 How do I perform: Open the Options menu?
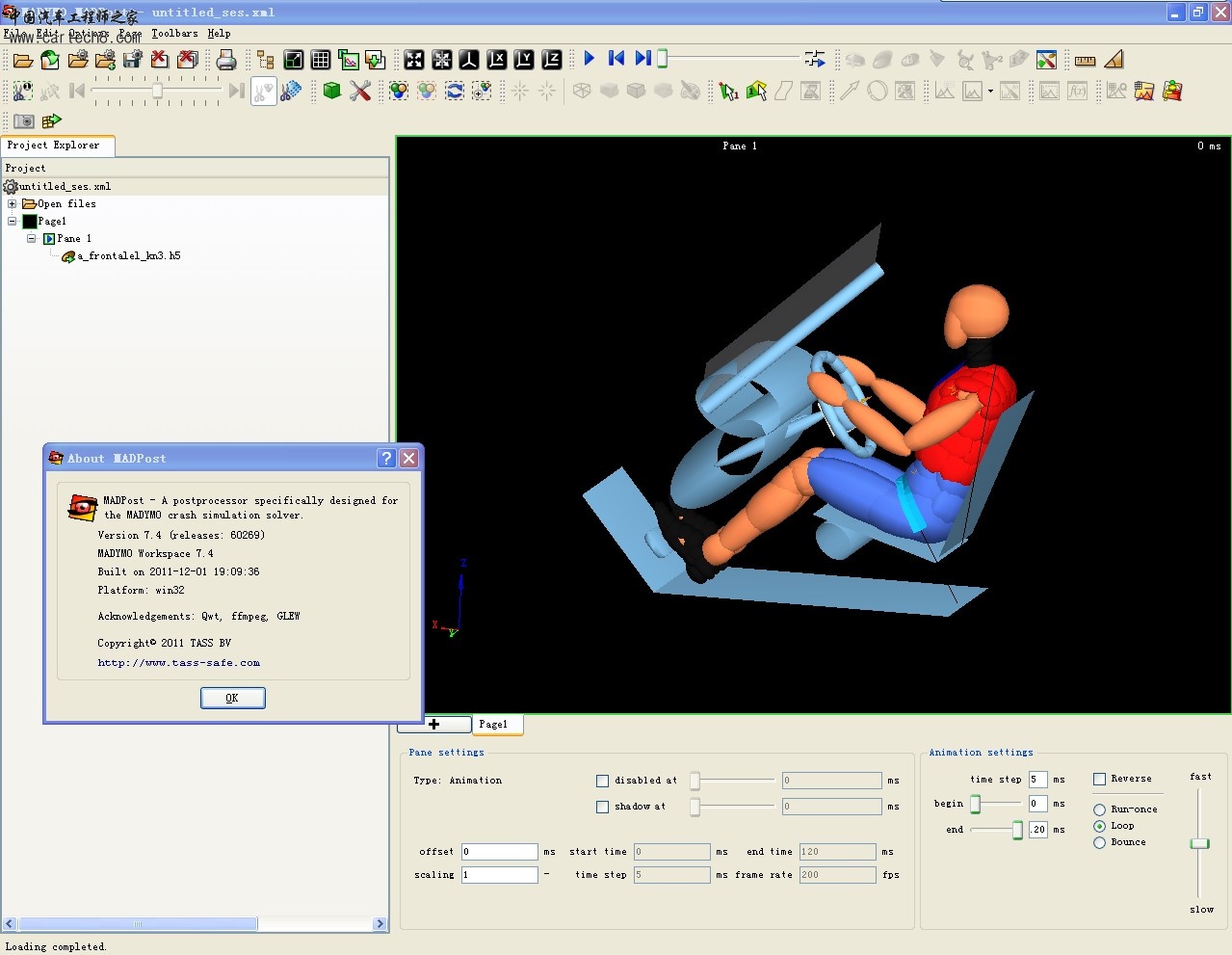coord(89,33)
